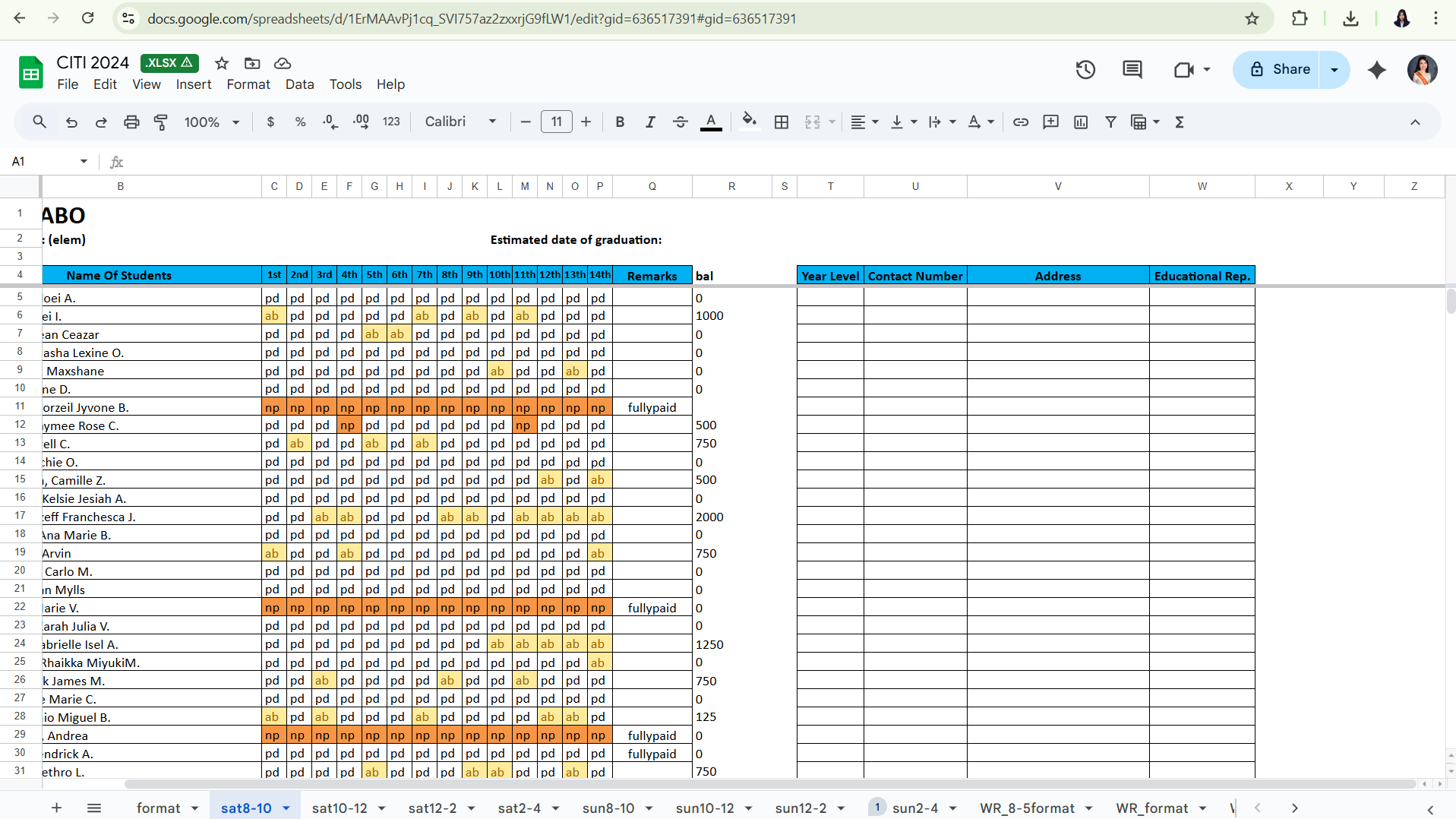Click the paint format roller icon
This screenshot has width=1456, height=819.
click(161, 122)
